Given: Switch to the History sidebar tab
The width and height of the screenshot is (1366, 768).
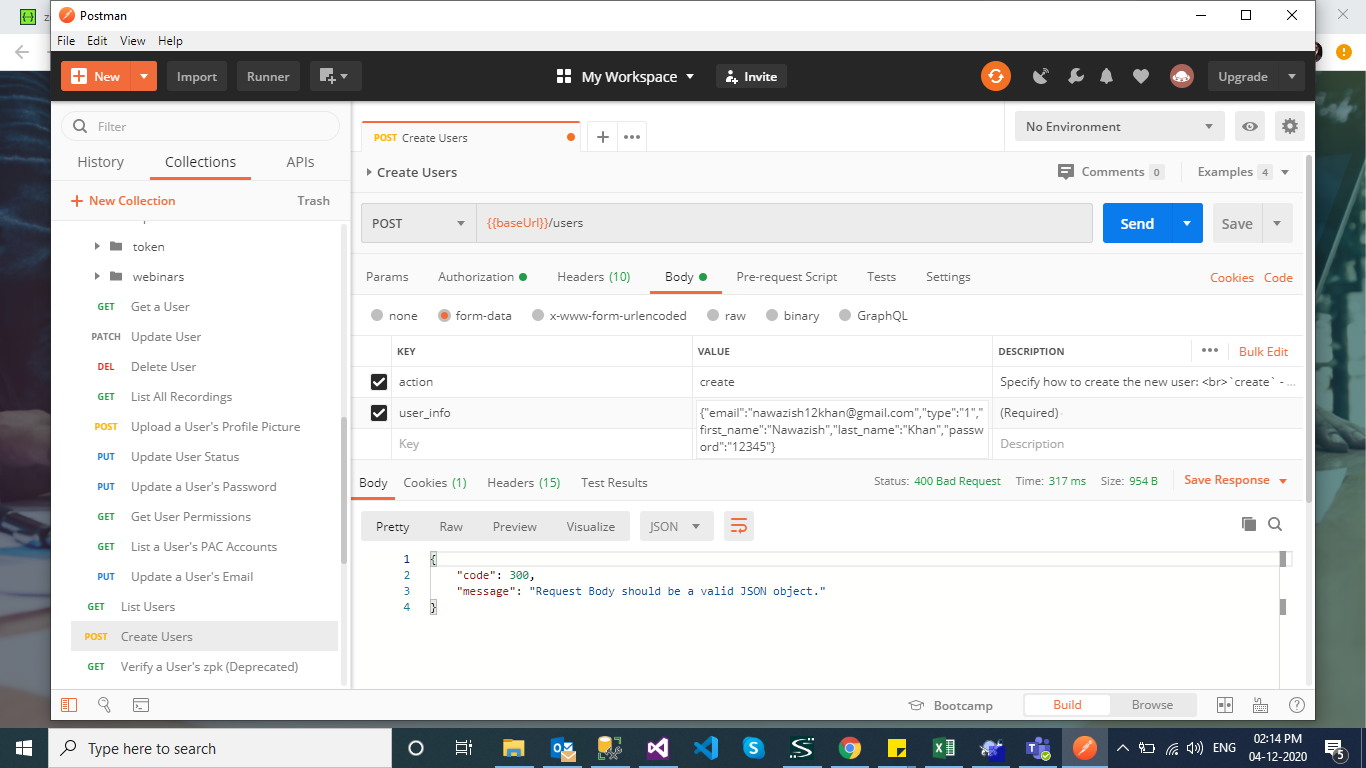Looking at the screenshot, I should point(101,162).
